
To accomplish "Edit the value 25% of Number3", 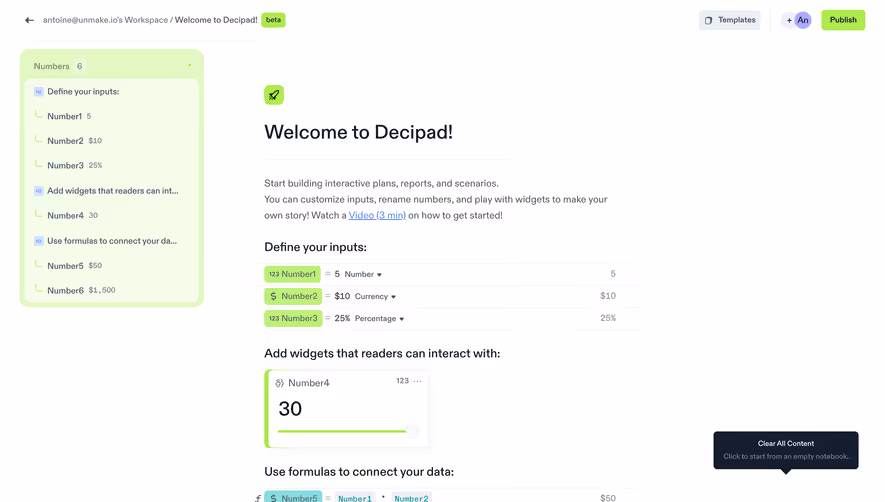I will pyautogui.click(x=342, y=318).
